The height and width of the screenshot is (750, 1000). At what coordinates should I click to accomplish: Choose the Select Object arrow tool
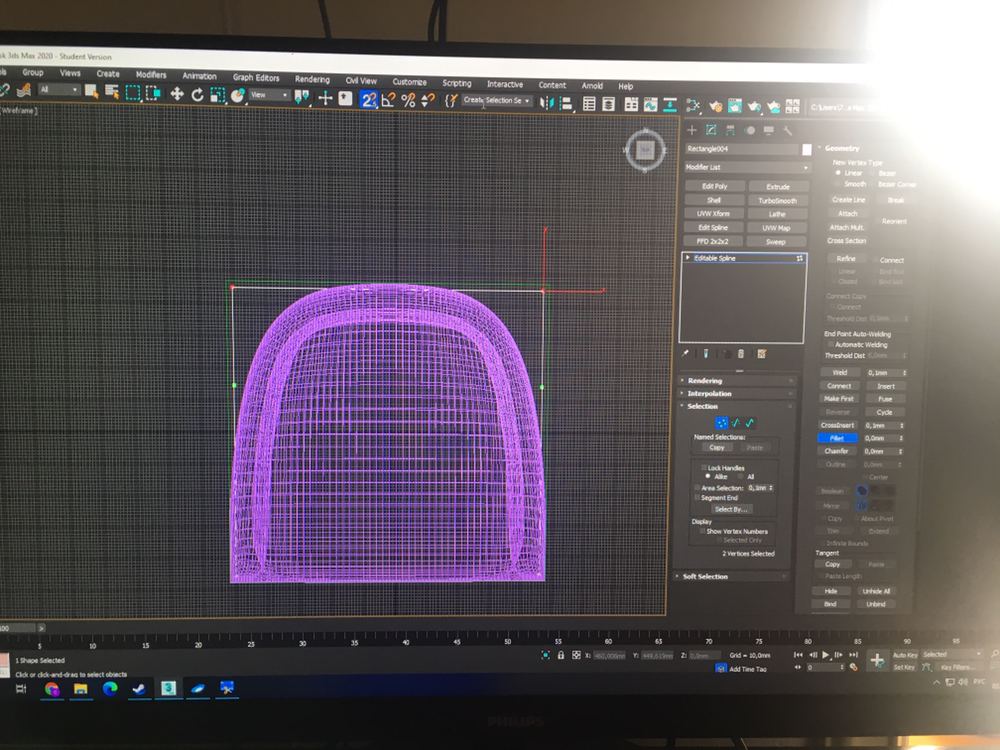click(x=91, y=92)
